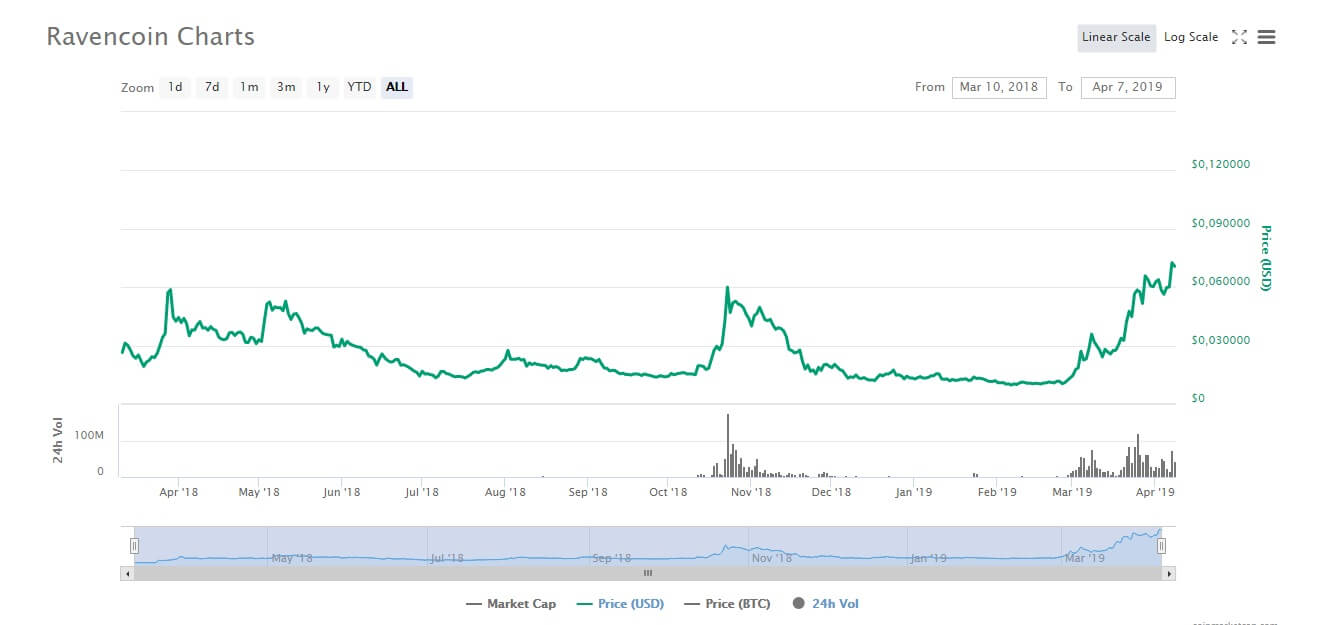Choose the 1m zoom range
This screenshot has width=1323, height=625.
(249, 87)
